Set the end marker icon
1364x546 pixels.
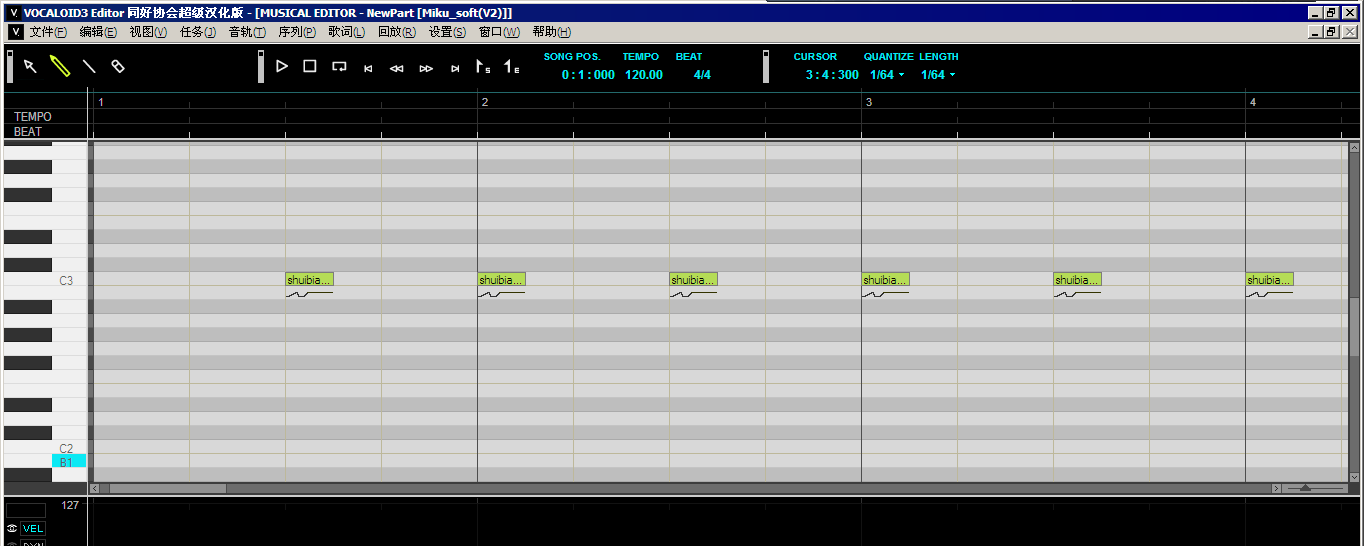click(511, 67)
